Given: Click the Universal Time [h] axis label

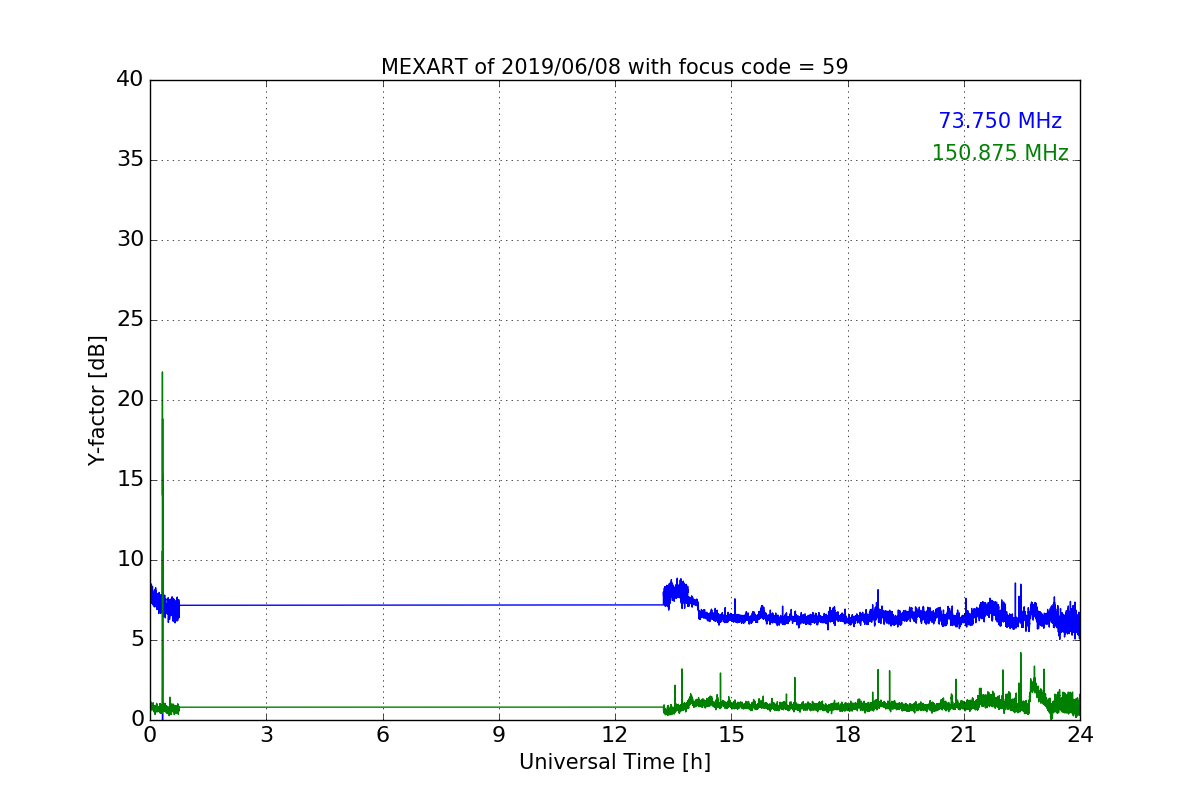Looking at the screenshot, I should click(x=614, y=762).
